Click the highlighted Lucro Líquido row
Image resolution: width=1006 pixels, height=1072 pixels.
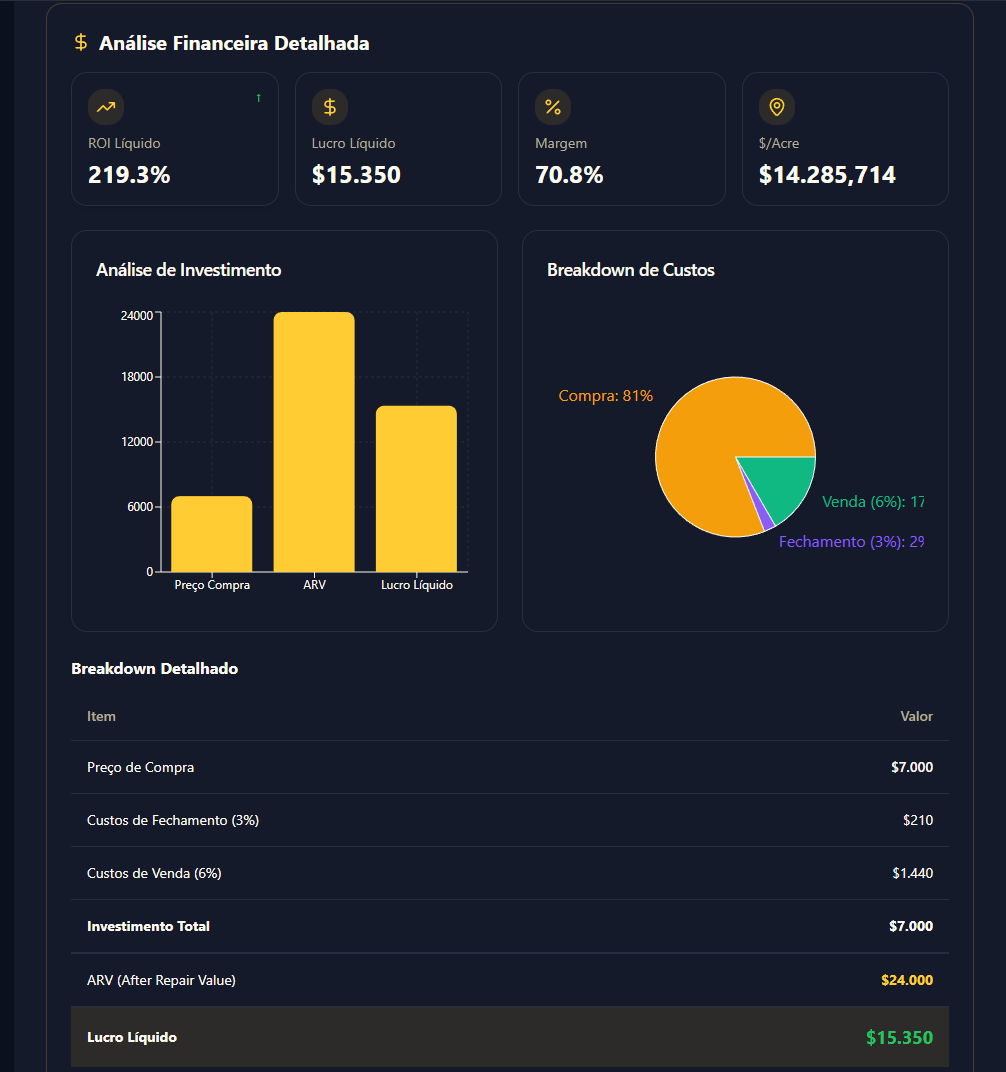[x=500, y=1037]
